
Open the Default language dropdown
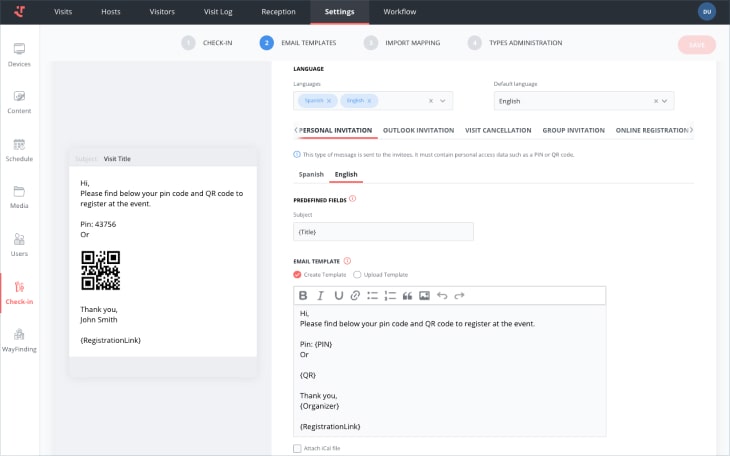click(x=665, y=101)
